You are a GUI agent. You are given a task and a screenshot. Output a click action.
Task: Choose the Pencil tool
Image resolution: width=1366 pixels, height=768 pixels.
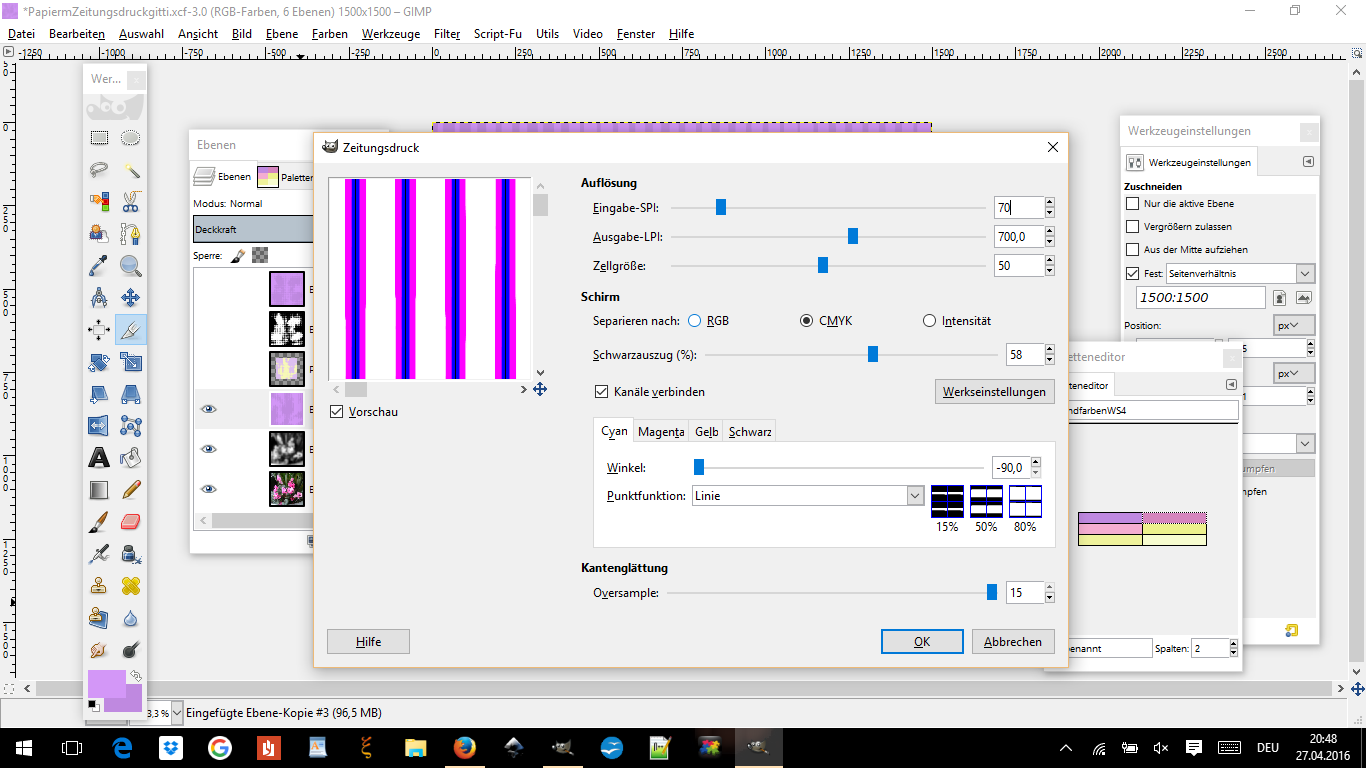131,490
